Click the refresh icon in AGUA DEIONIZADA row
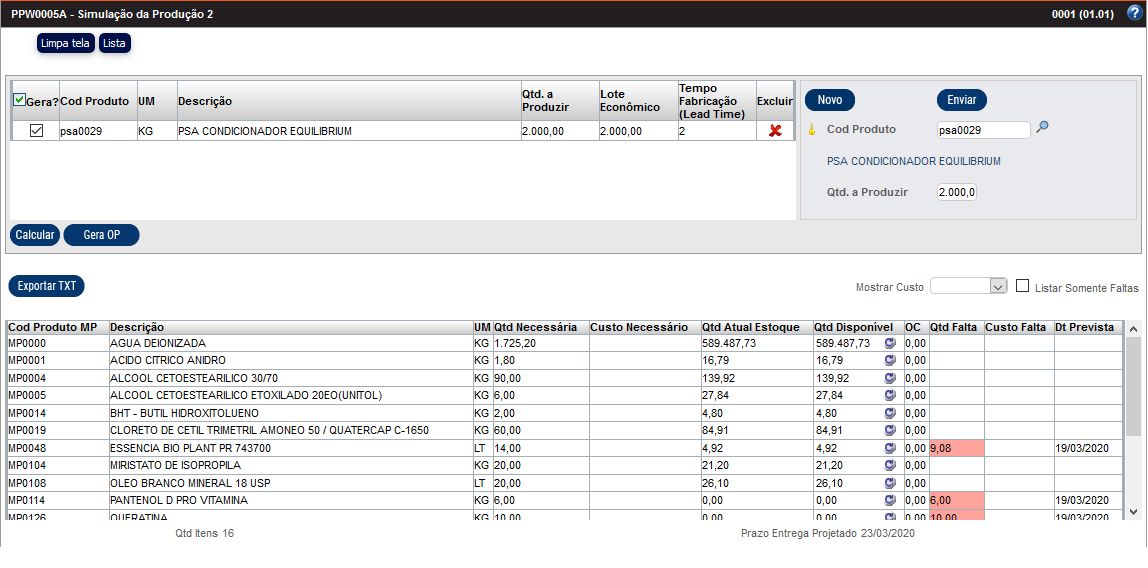 tap(890, 343)
